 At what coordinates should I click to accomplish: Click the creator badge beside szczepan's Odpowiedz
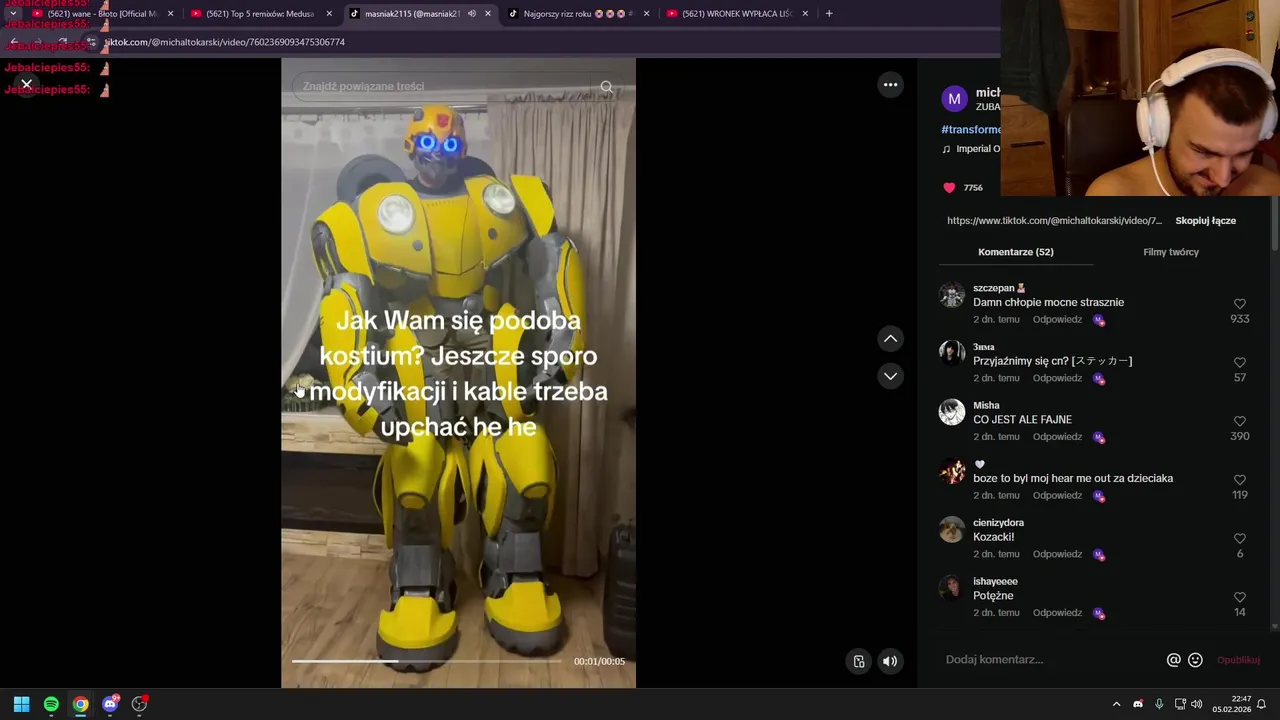point(1098,320)
